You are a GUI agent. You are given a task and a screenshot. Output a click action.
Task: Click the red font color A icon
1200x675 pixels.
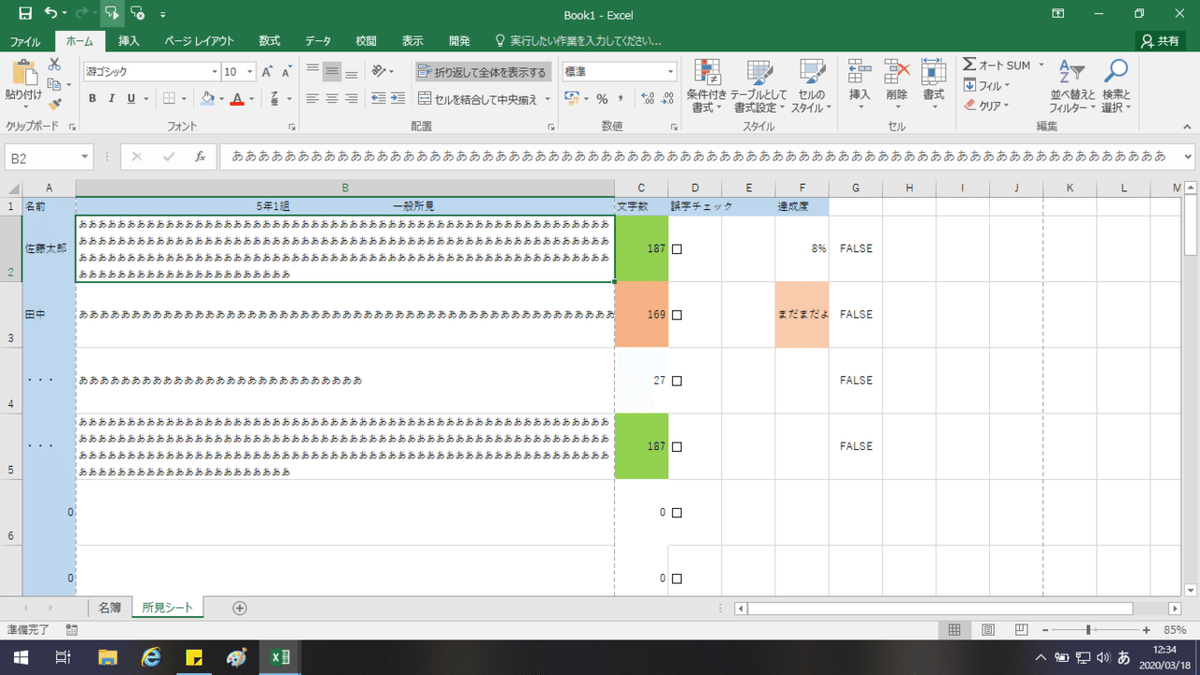click(x=237, y=99)
